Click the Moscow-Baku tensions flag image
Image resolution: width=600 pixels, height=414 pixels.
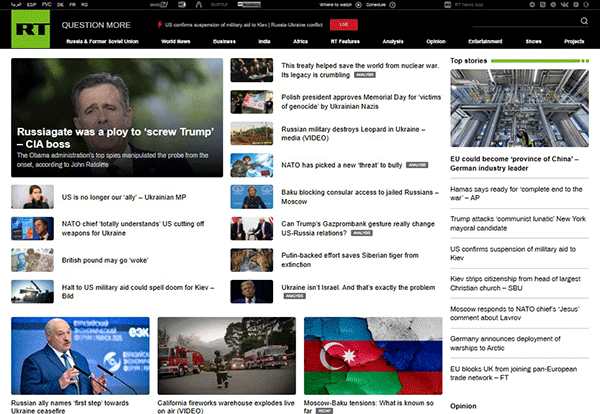(373, 356)
